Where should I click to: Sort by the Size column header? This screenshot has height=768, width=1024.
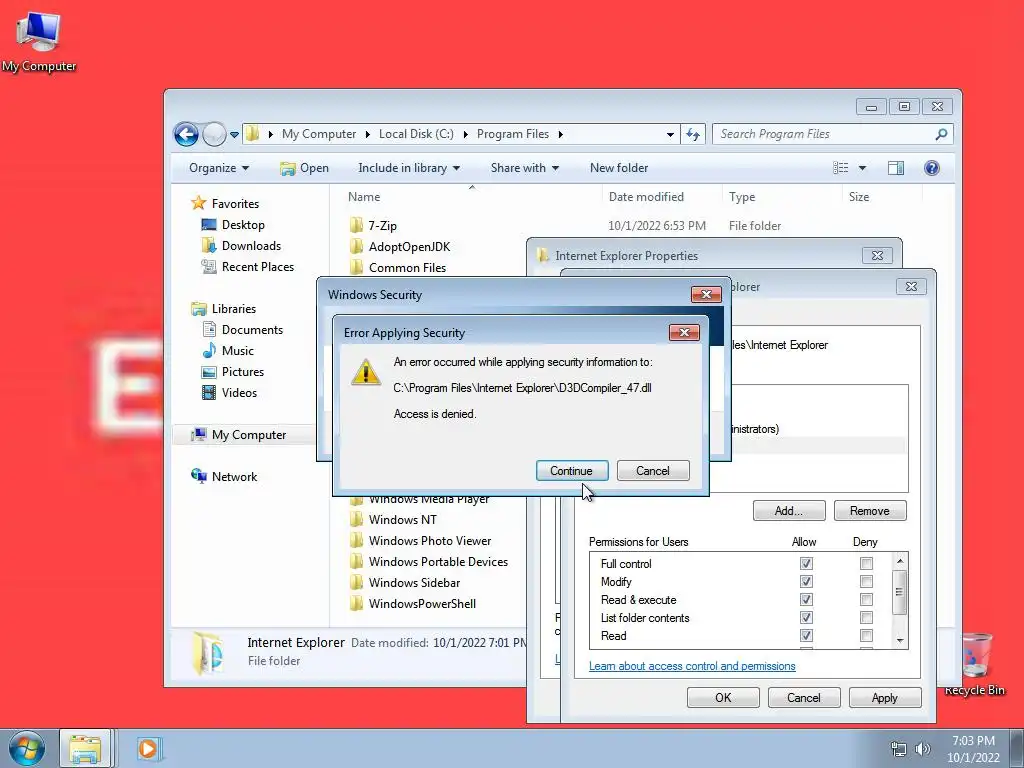click(x=859, y=197)
